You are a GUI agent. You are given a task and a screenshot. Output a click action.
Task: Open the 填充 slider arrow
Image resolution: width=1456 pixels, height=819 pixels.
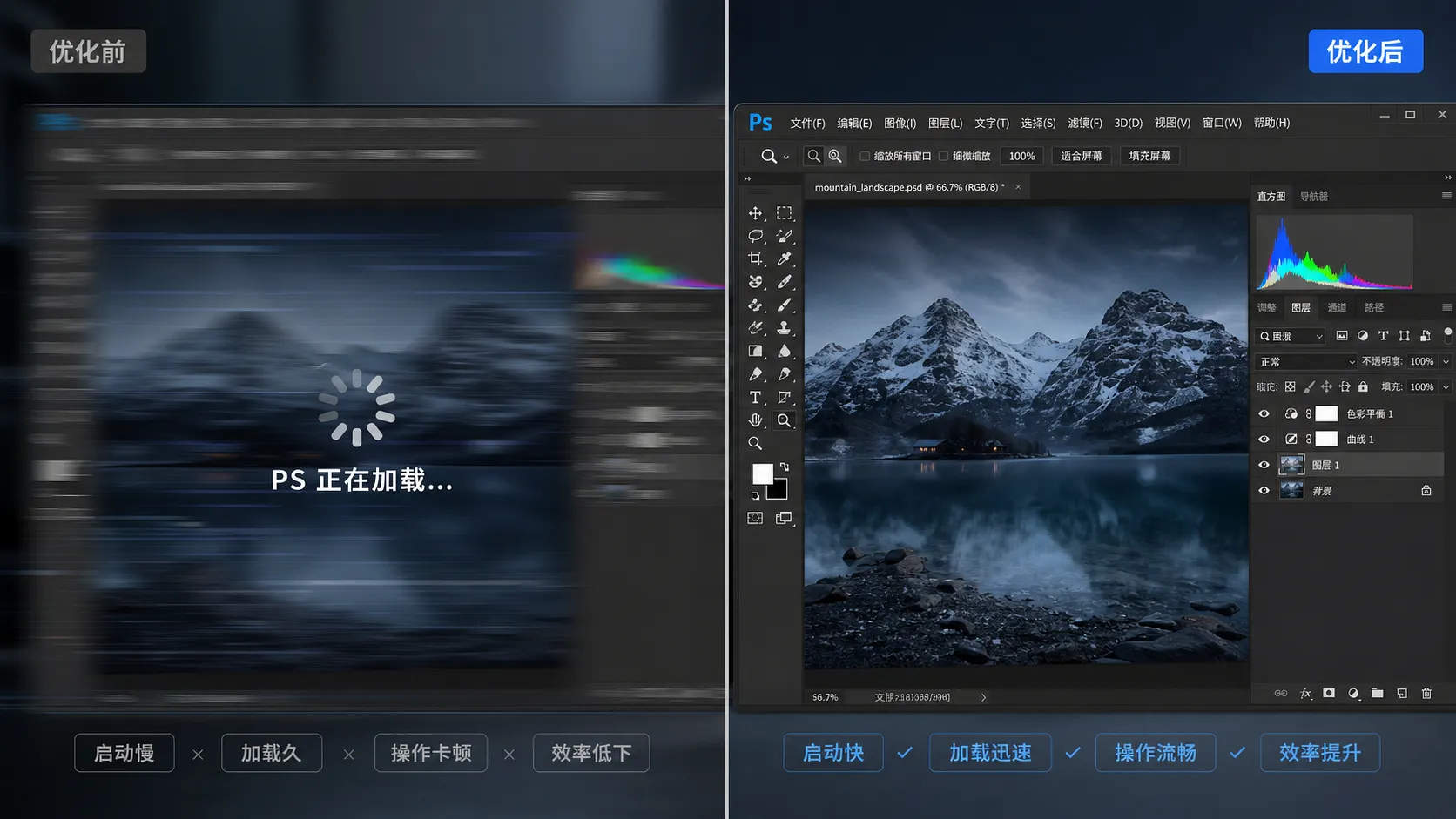point(1446,386)
